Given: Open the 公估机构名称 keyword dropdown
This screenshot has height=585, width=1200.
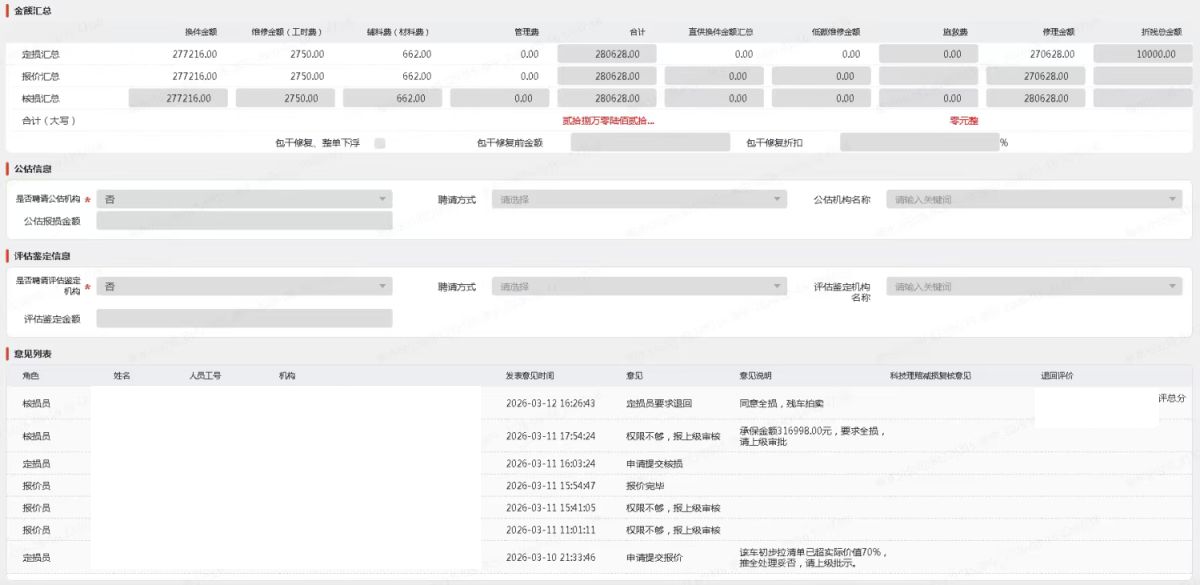Looking at the screenshot, I should point(1034,200).
